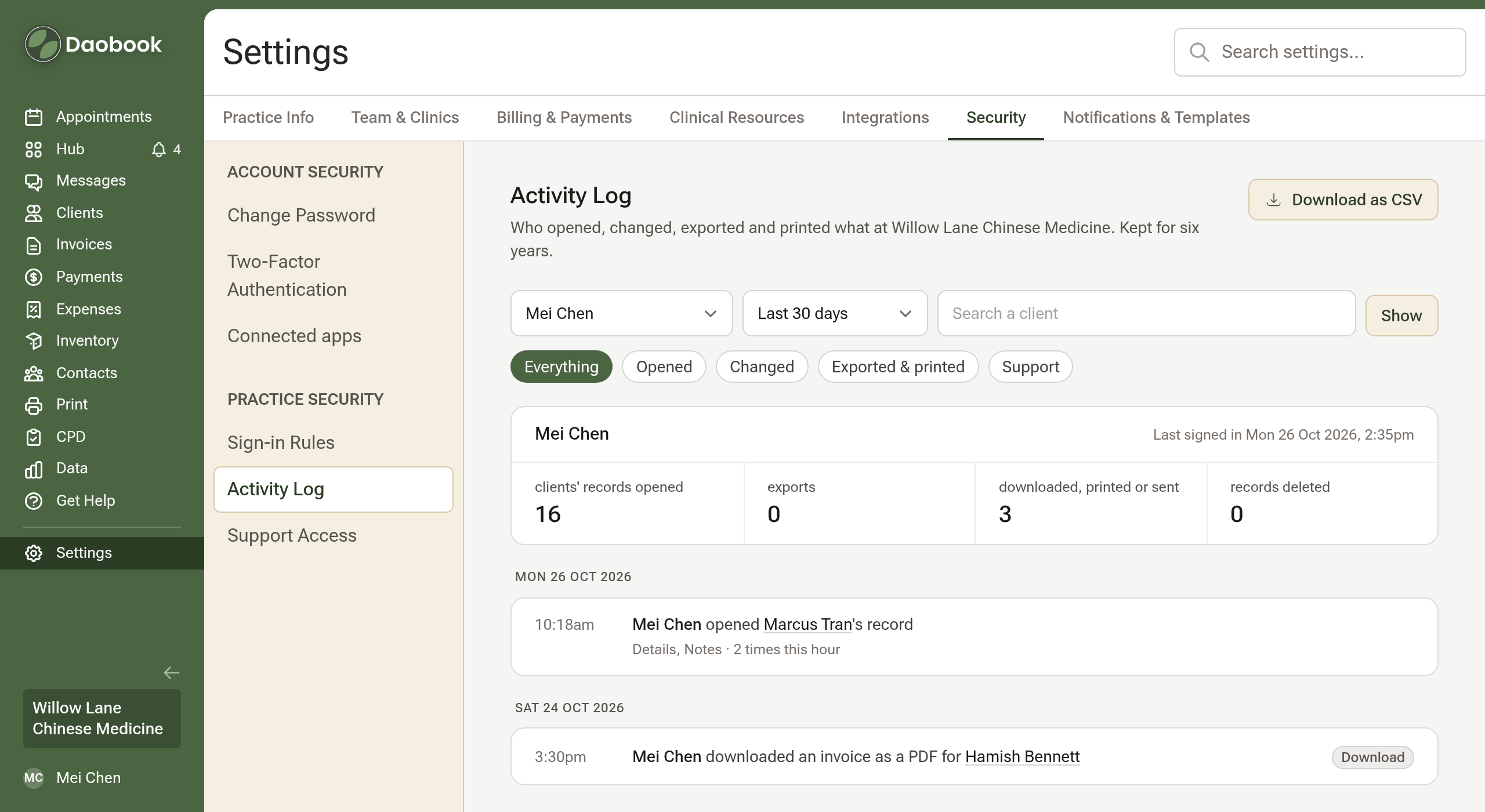Open the Payments dollar icon
This screenshot has width=1485, height=812.
click(x=34, y=277)
